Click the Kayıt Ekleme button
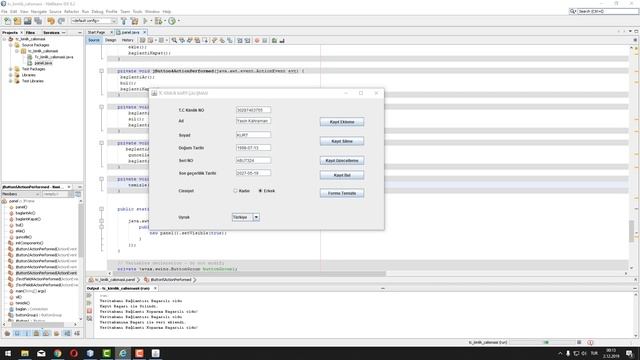Viewport: 640px width, 360px height. coord(342,122)
